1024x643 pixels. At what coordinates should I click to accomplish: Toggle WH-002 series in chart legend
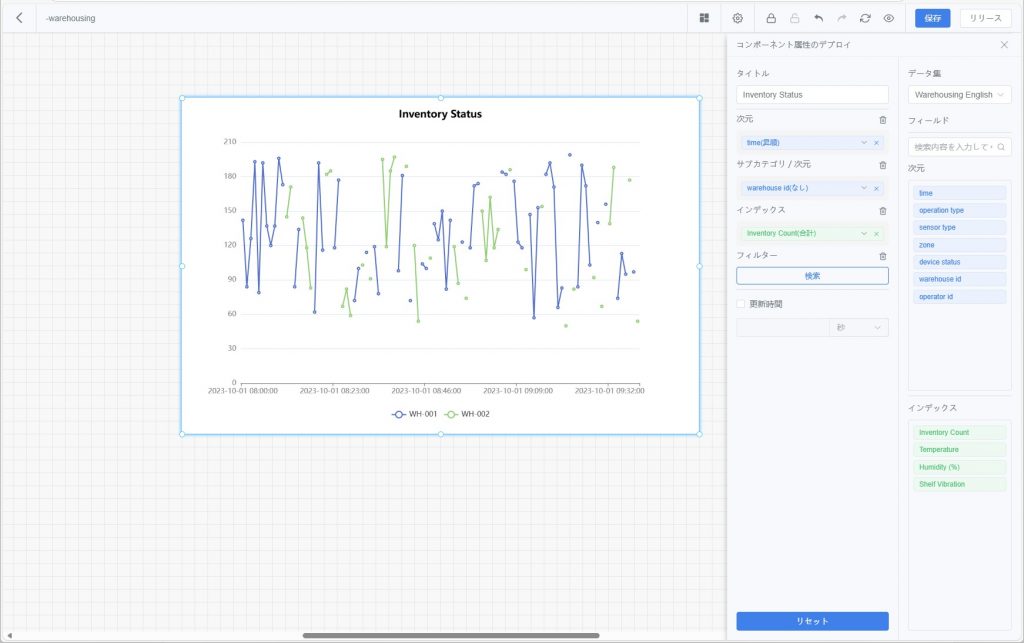[x=467, y=414]
